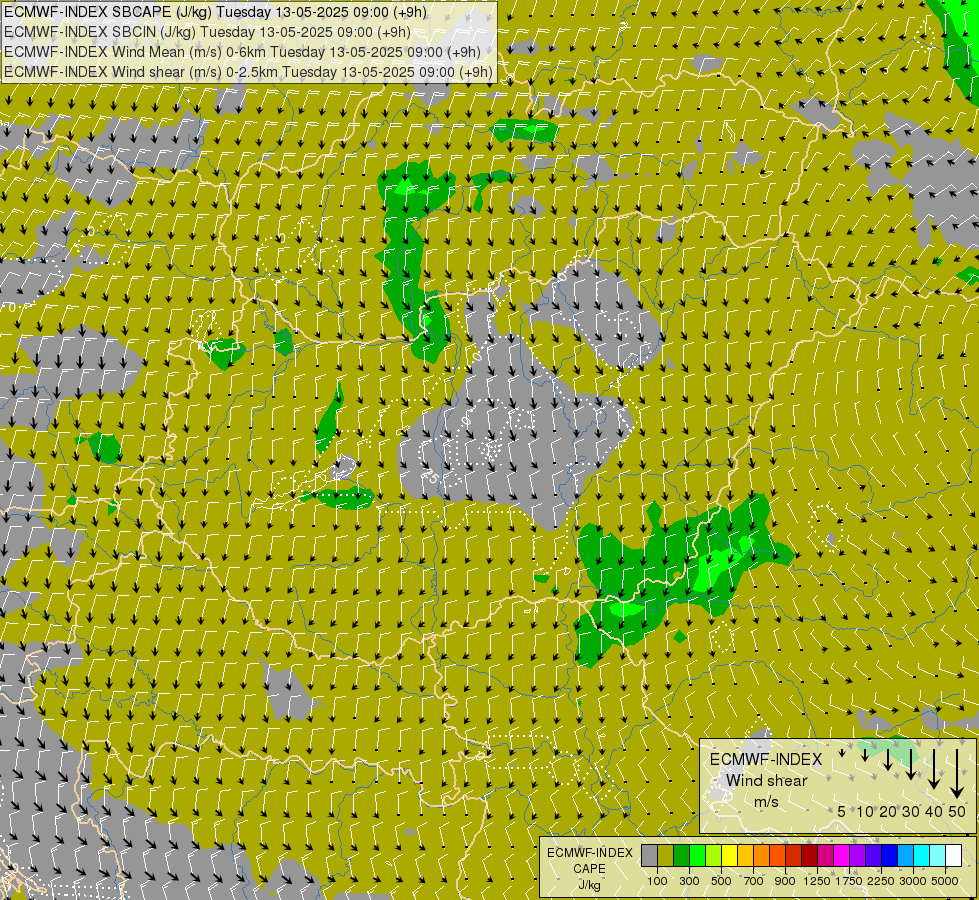
Task: Click the CAPE legend label 300
Action: coord(689,881)
